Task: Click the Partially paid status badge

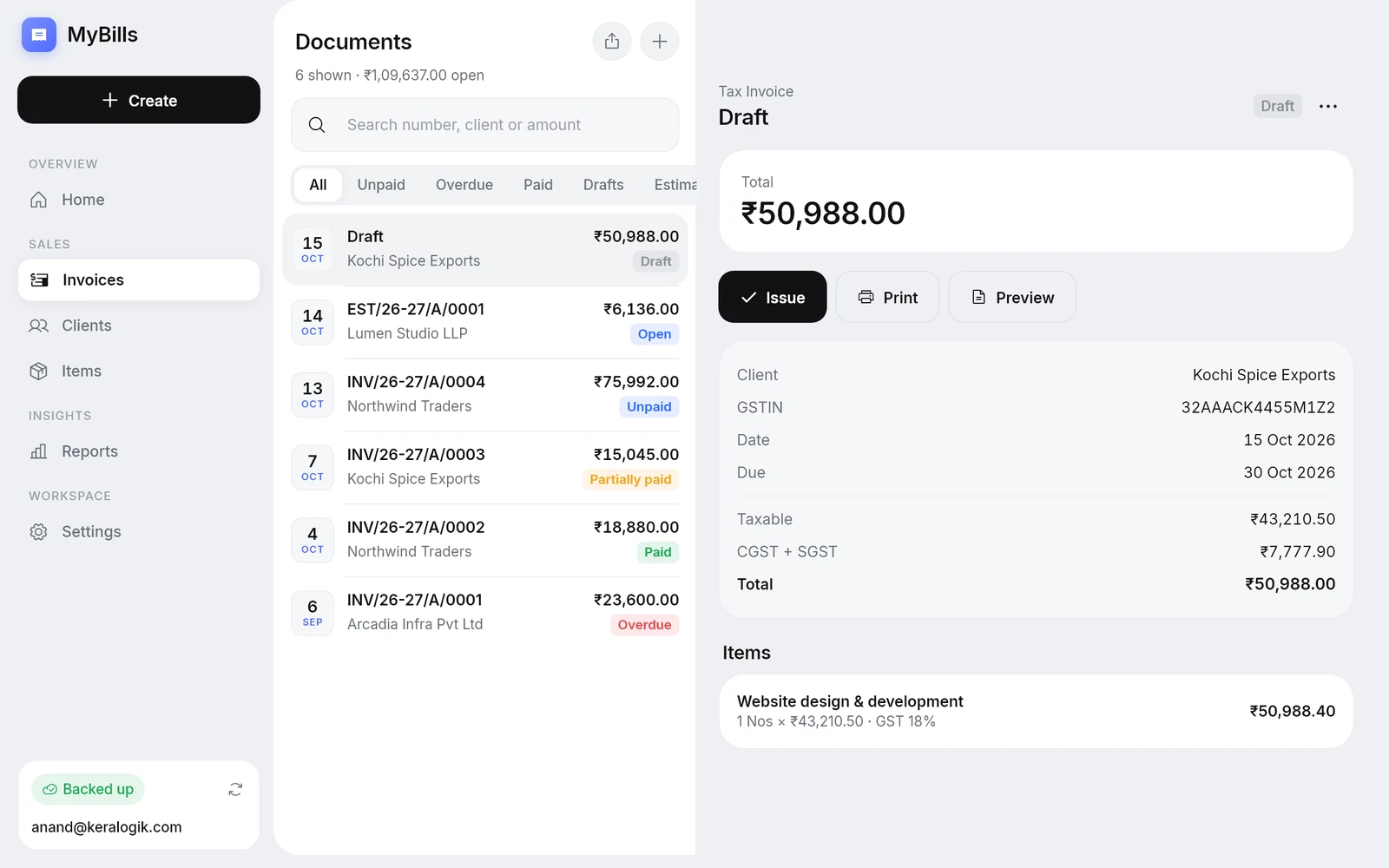Action: [630, 479]
